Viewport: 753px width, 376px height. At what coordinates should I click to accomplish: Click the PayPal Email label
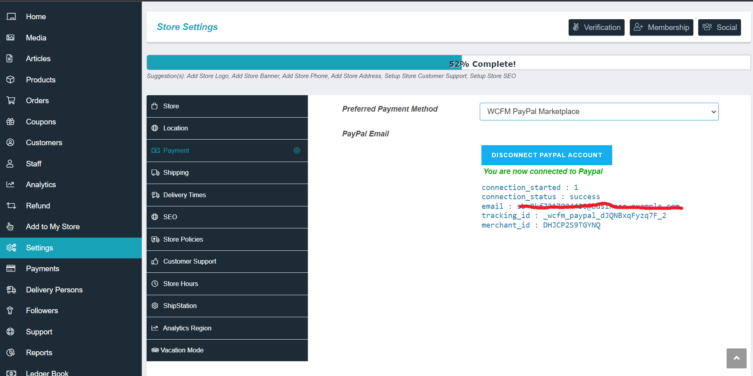pos(365,134)
